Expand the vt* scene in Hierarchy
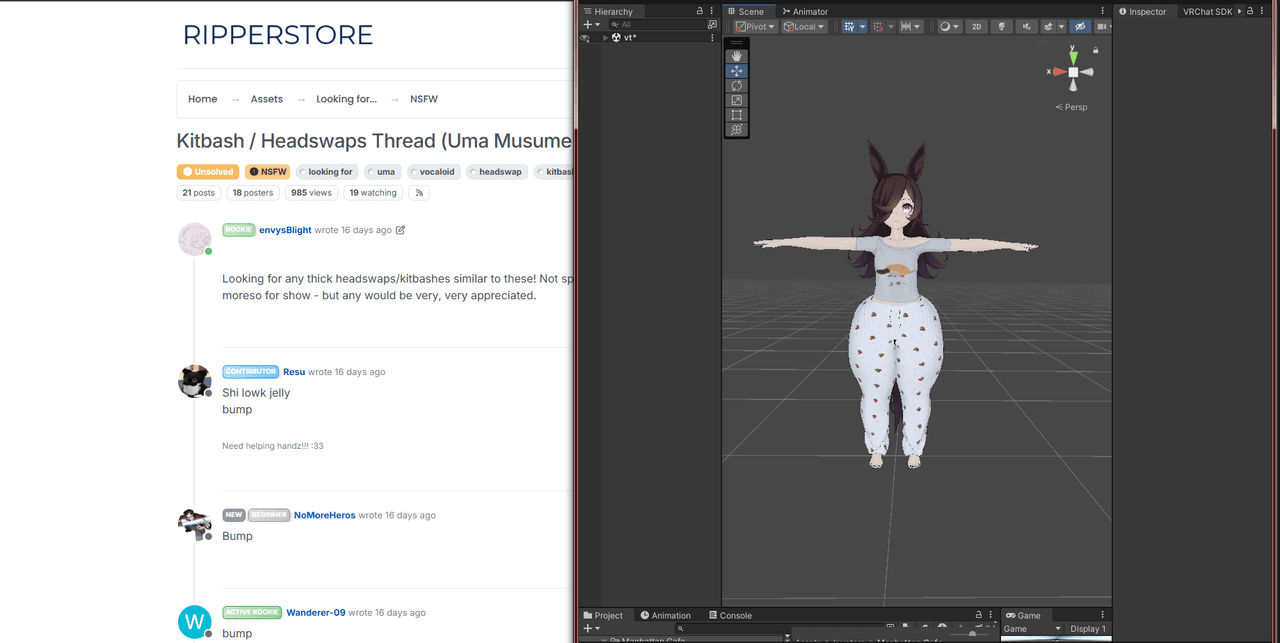 (x=605, y=38)
